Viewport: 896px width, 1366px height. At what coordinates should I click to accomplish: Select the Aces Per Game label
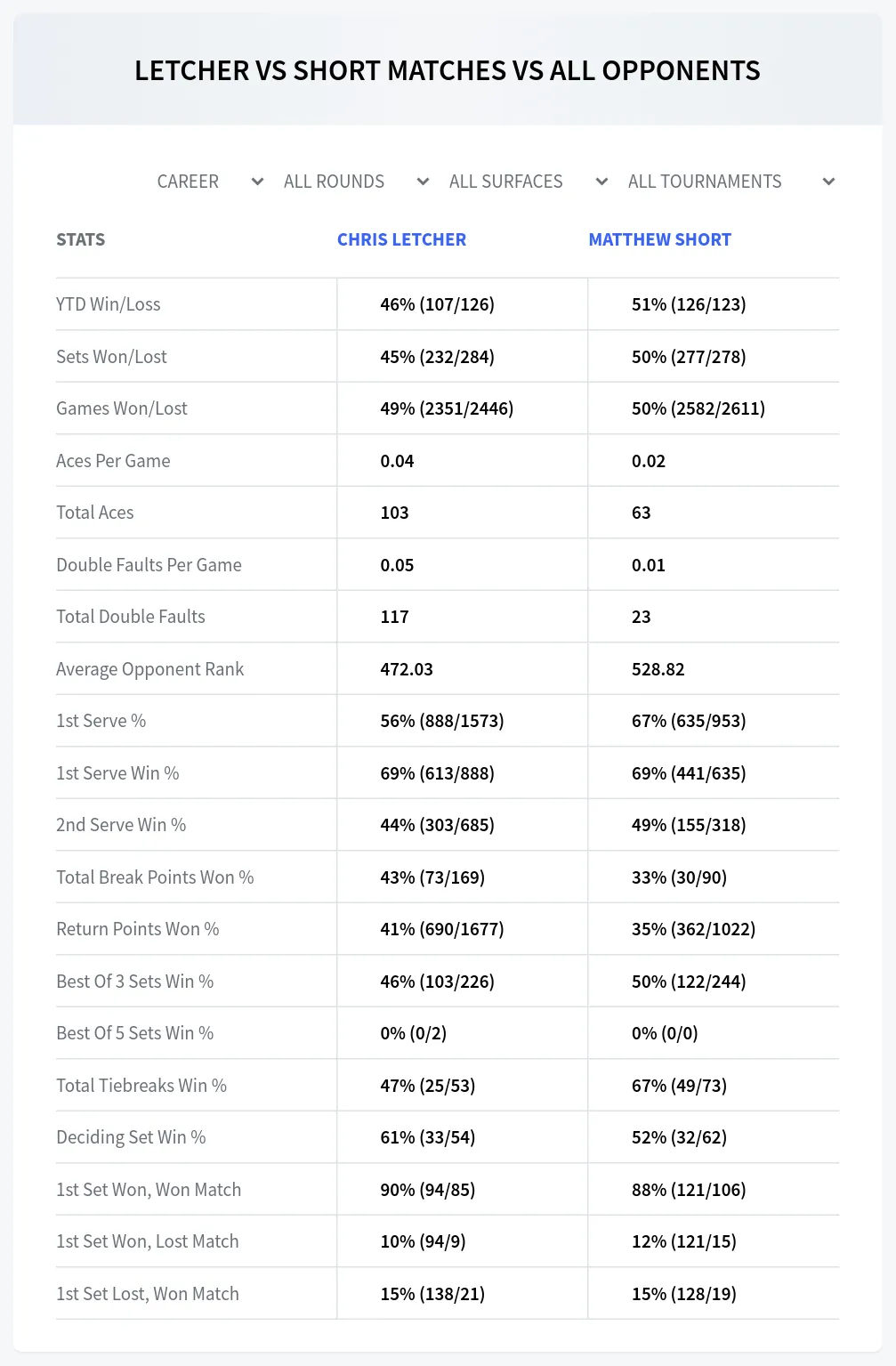[x=113, y=461]
